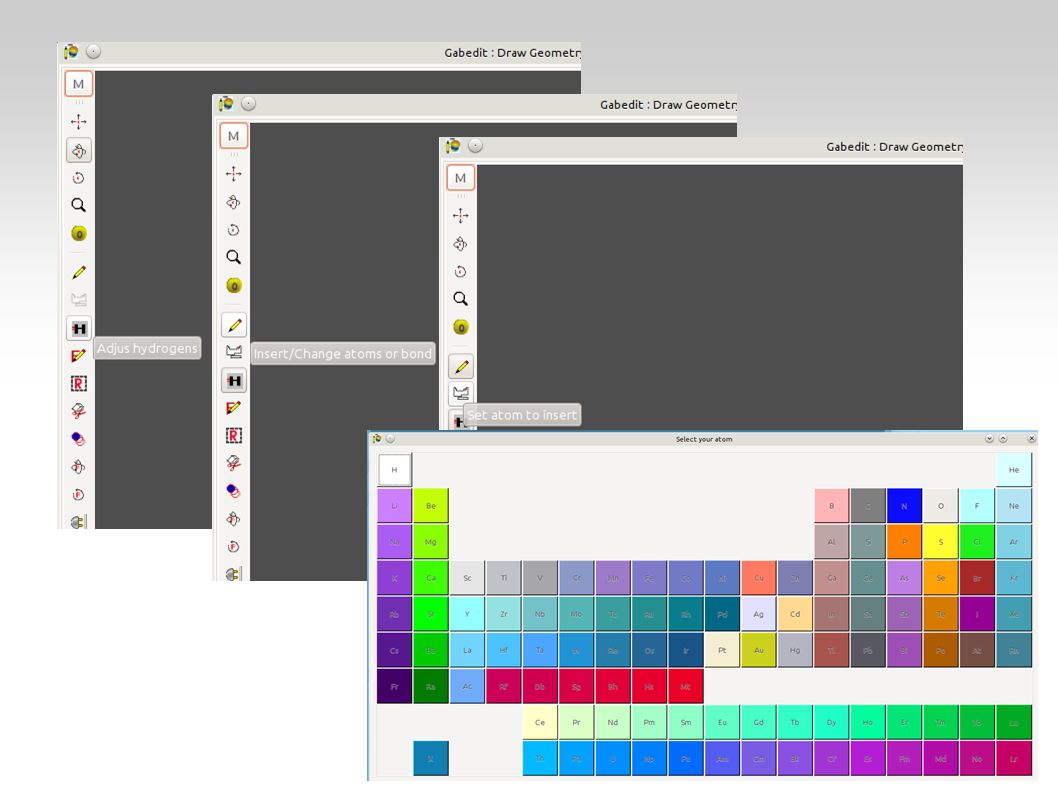This screenshot has width=1058, height=793.
Task: Select the Translate tool in rear Gabedit window
Action: (x=79, y=122)
